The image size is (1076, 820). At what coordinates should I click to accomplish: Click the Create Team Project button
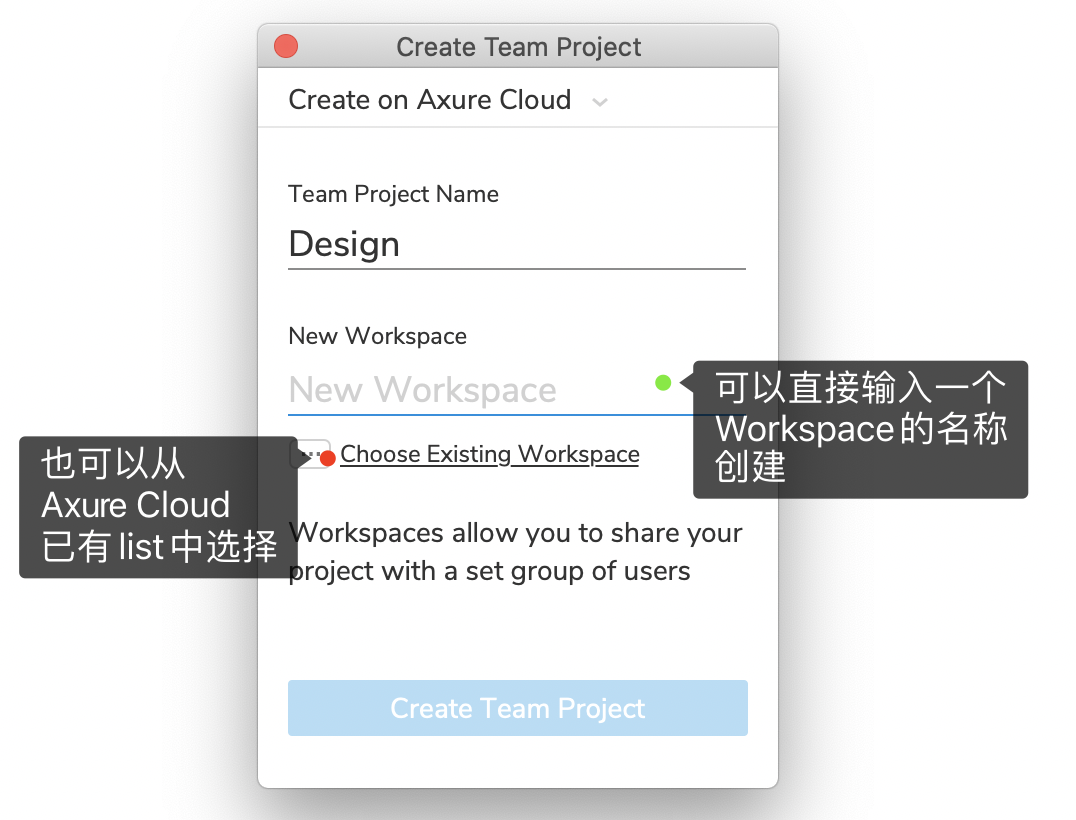click(x=518, y=708)
